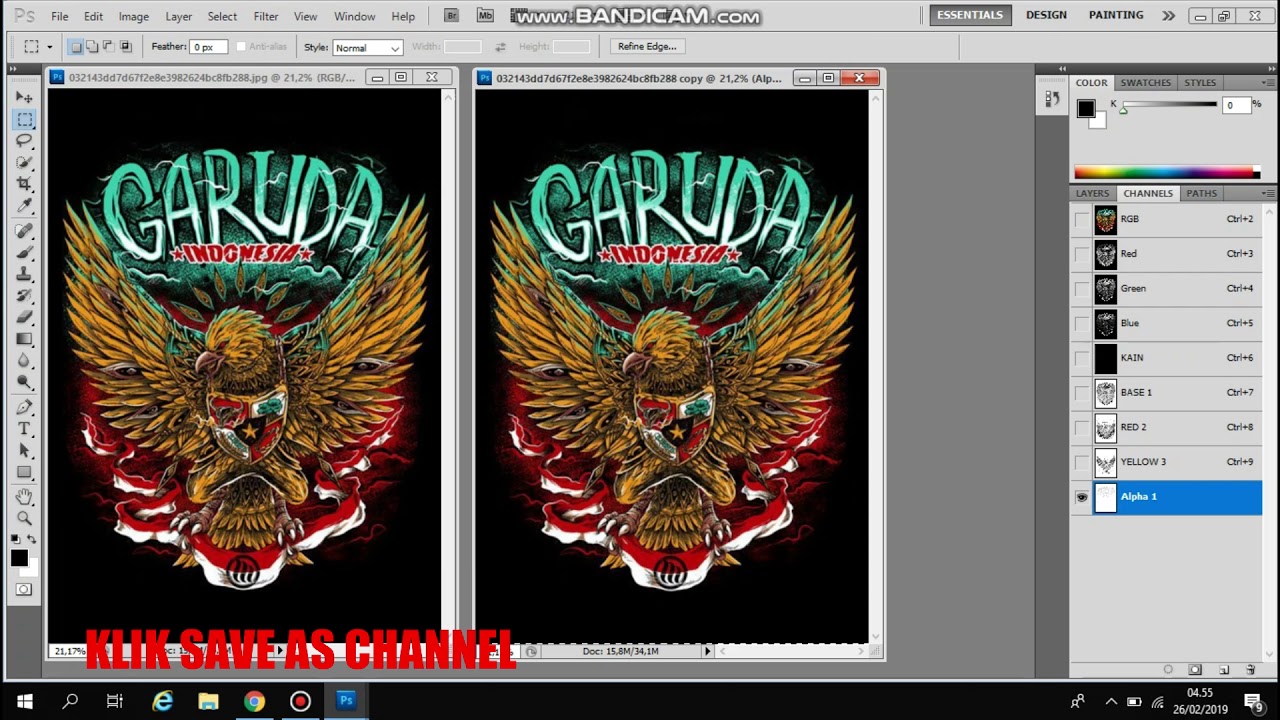Viewport: 1280px width, 720px height.
Task: Create a new channel via panel icon
Action: (x=1223, y=669)
